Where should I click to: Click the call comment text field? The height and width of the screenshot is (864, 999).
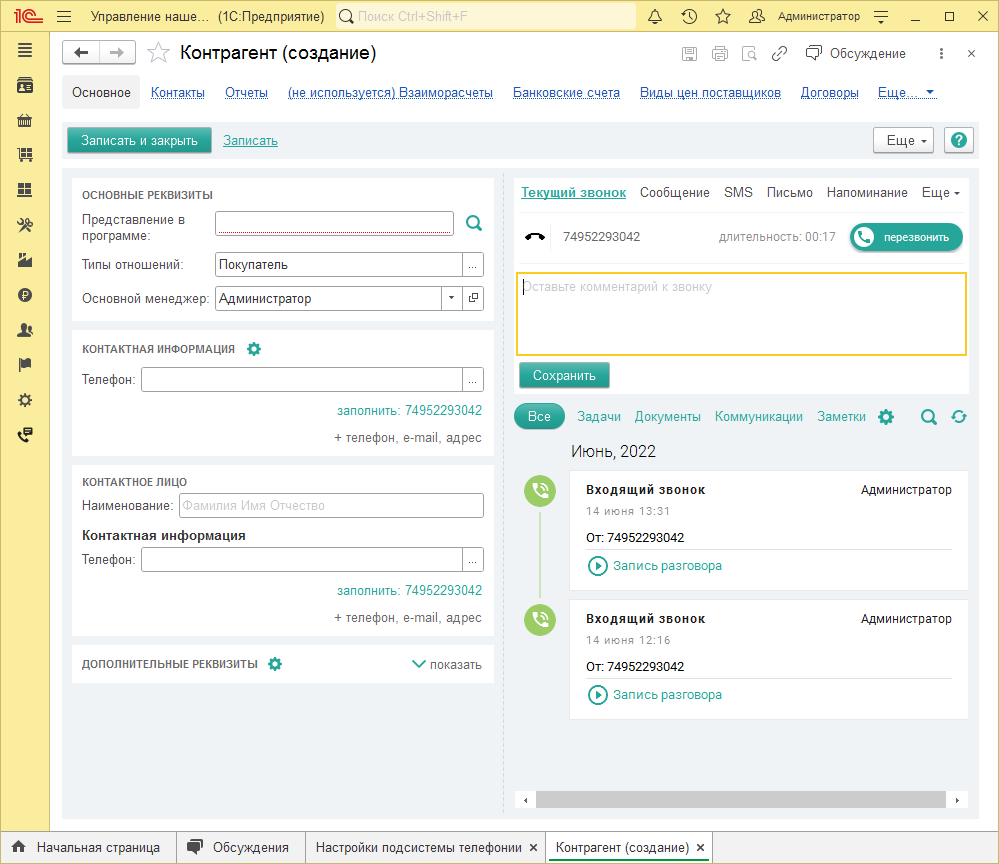[x=741, y=313]
